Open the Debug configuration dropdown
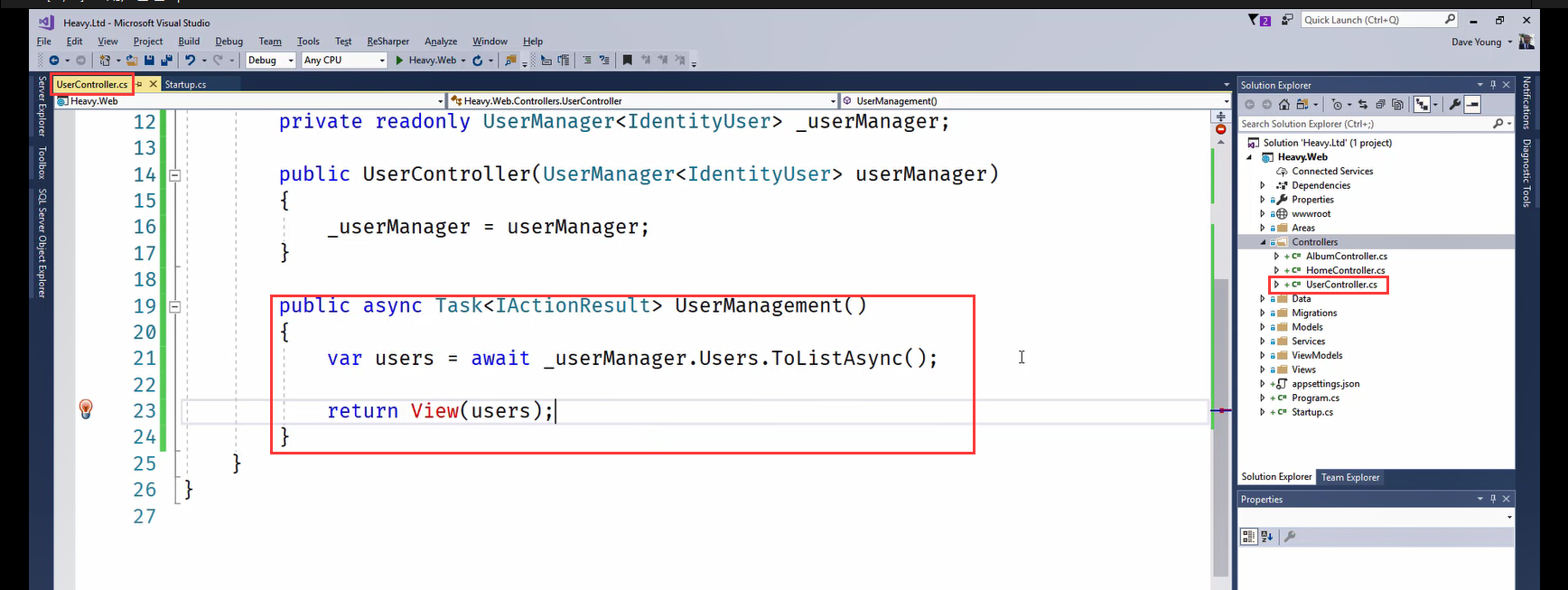 pyautogui.click(x=270, y=61)
